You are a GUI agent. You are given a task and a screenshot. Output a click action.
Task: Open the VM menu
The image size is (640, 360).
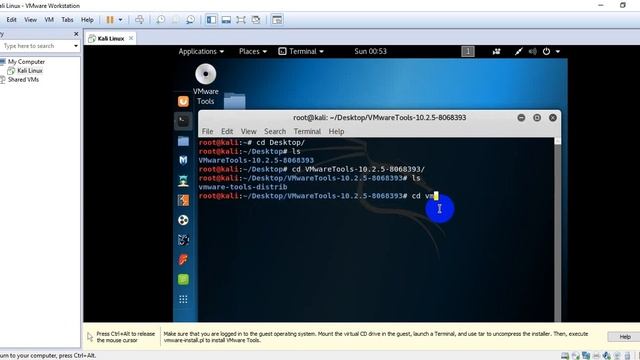pyautogui.click(x=49, y=20)
